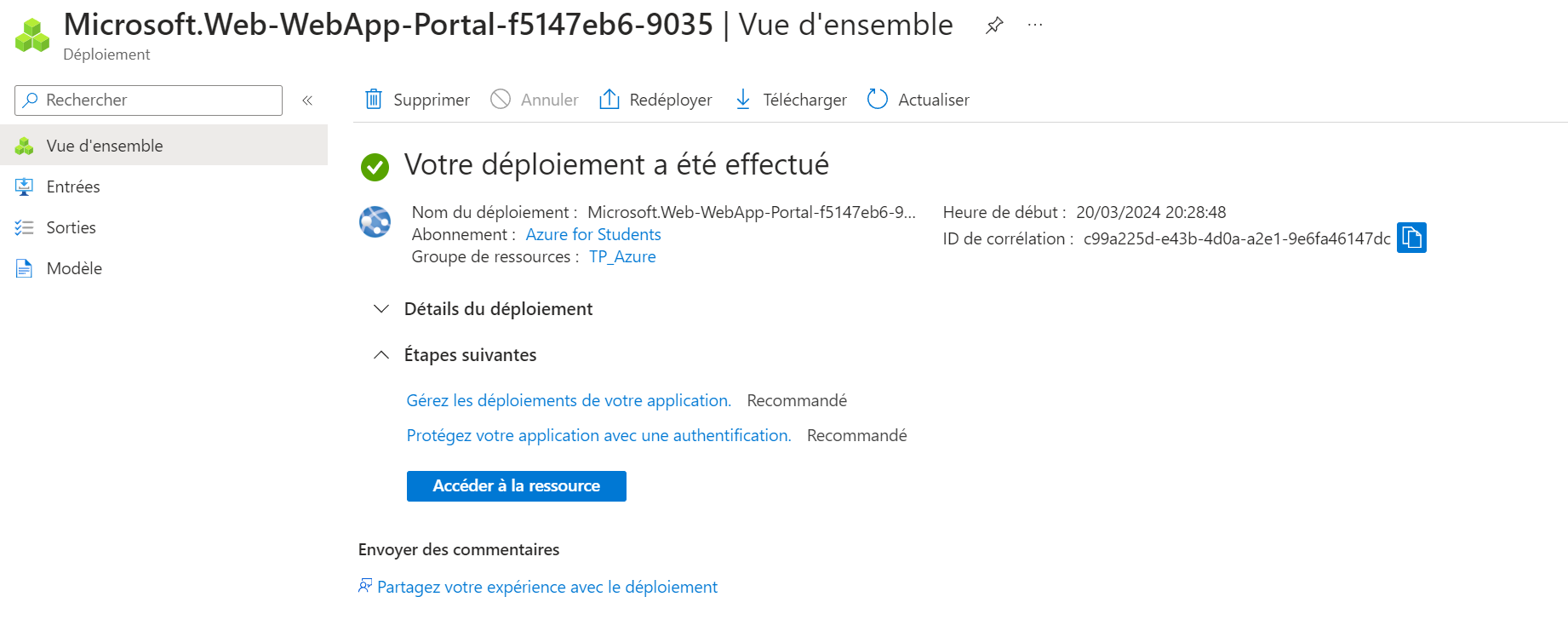Open the TP_Azure resource group link
Screen dimensions: 1568x637
[622, 256]
